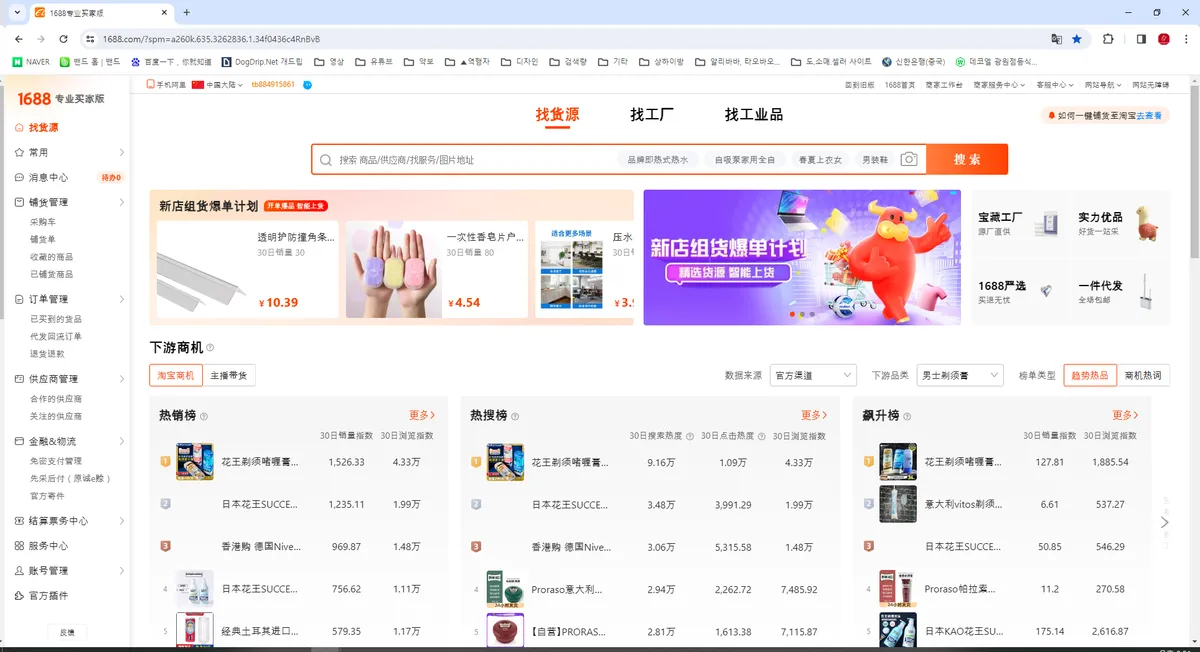This screenshot has width=1200, height=652.
Task: Expand the 订单管理 sidebar section arrow
Action: point(122,299)
